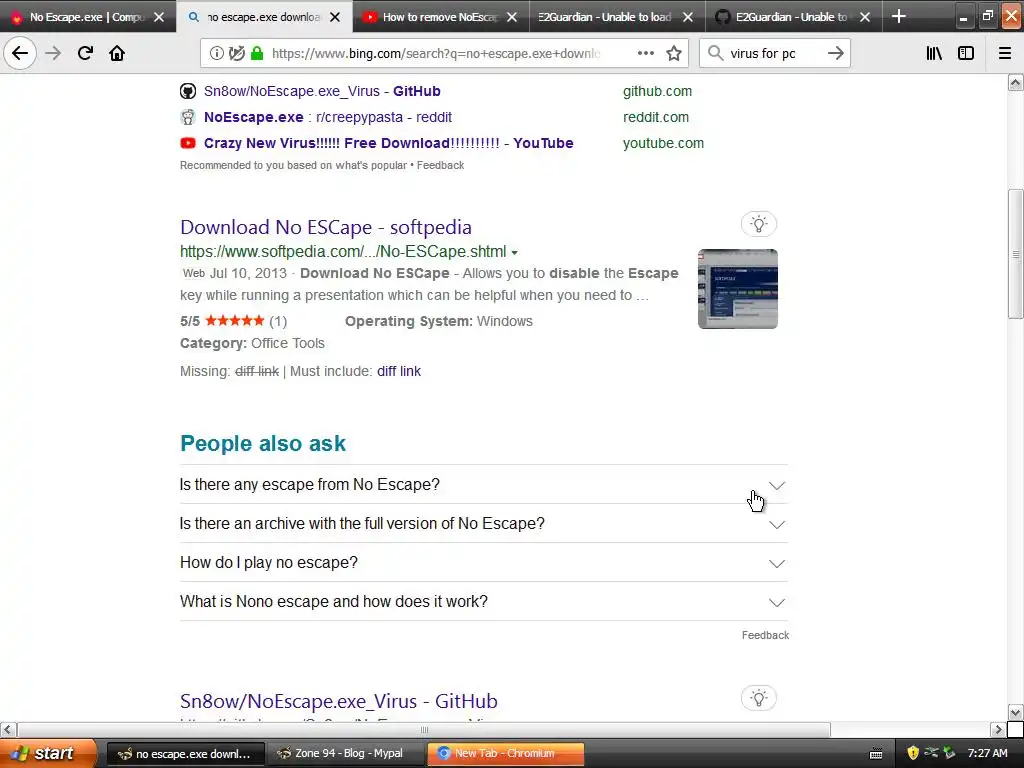Screen dimensions: 1024x768
Task: Click the scroll right arrow button
Action: click(997, 729)
